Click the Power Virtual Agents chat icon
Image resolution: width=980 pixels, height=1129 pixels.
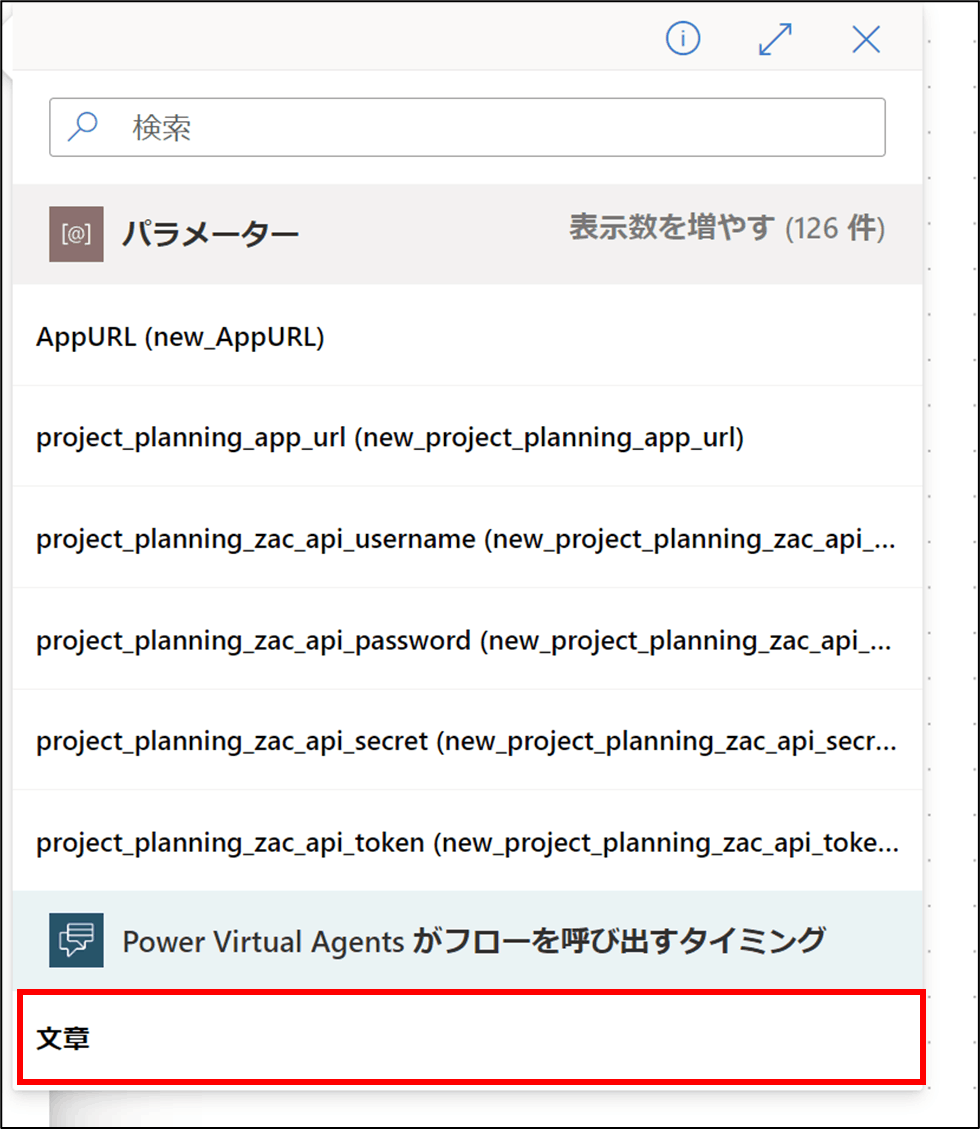click(x=76, y=940)
